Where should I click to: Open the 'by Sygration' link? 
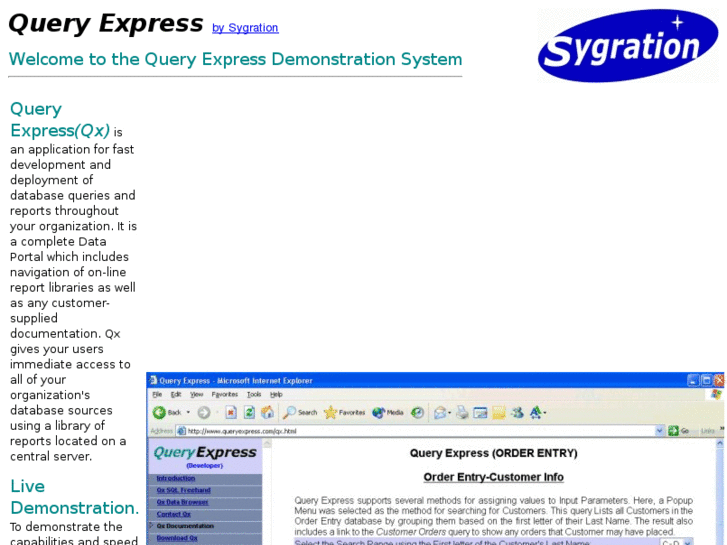(245, 28)
